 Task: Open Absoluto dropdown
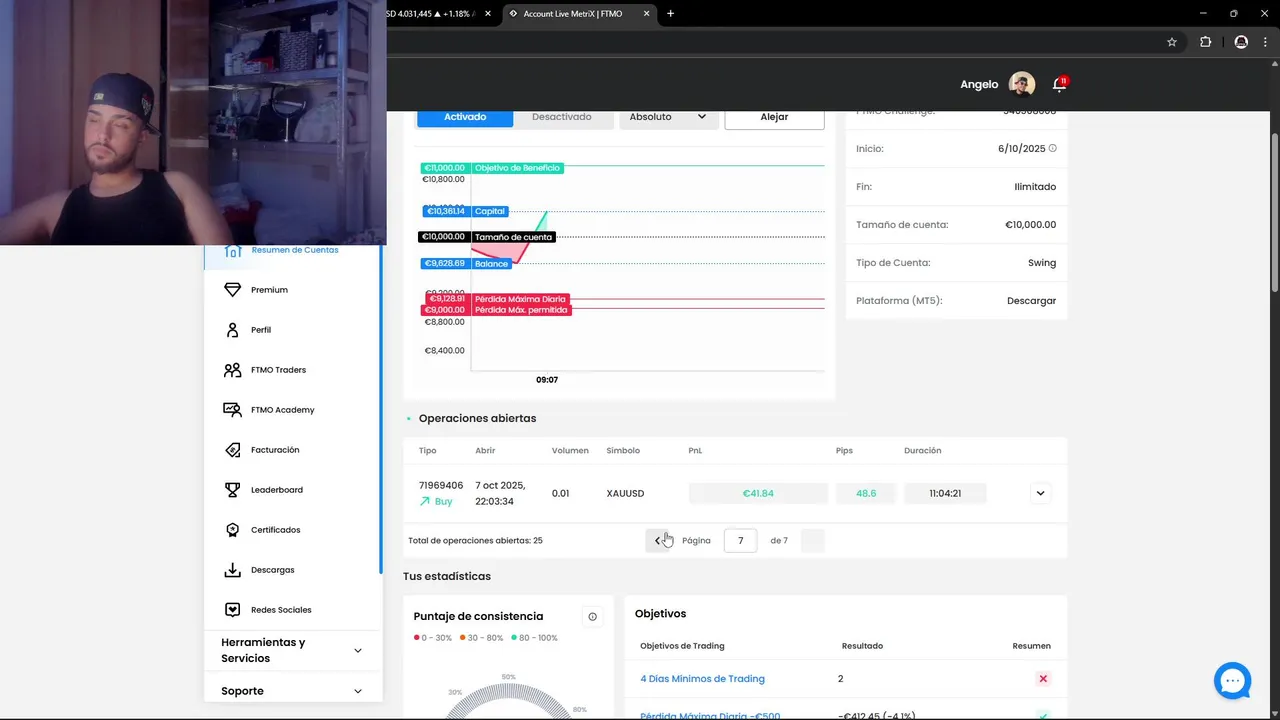coord(668,117)
